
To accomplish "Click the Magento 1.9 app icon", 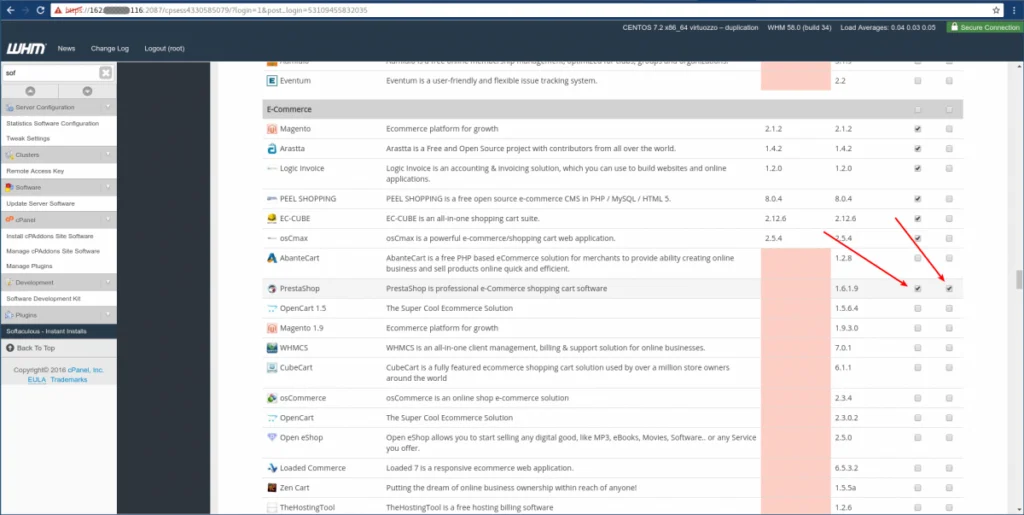I will tap(272, 328).
